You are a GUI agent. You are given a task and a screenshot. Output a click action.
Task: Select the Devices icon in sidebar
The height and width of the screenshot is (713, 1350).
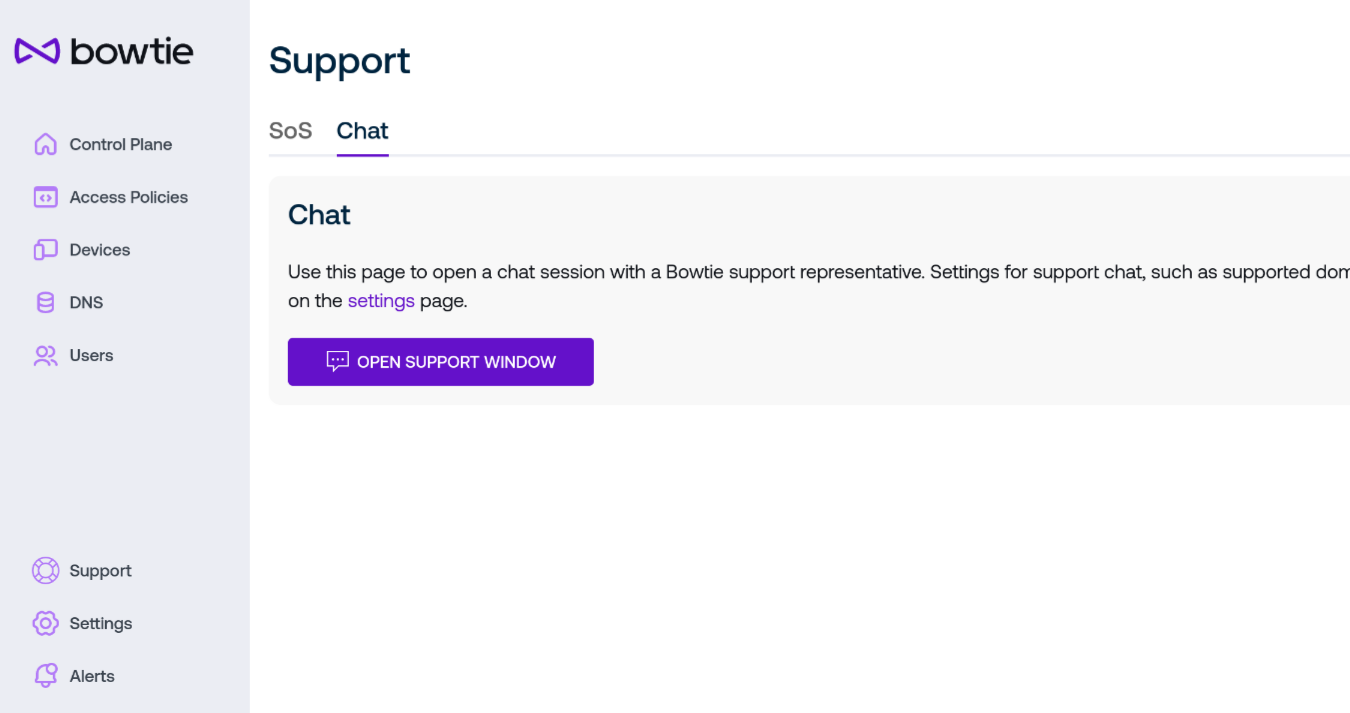click(x=45, y=250)
